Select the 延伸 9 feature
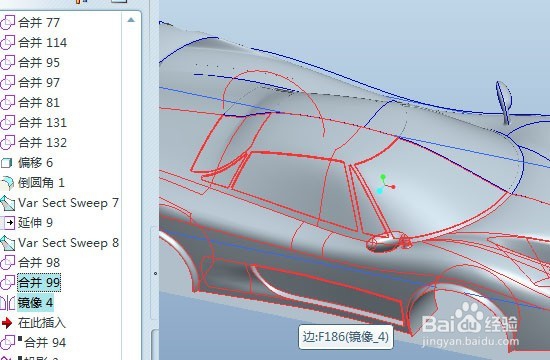Screen dimensions: 550x360 click(x=35, y=222)
